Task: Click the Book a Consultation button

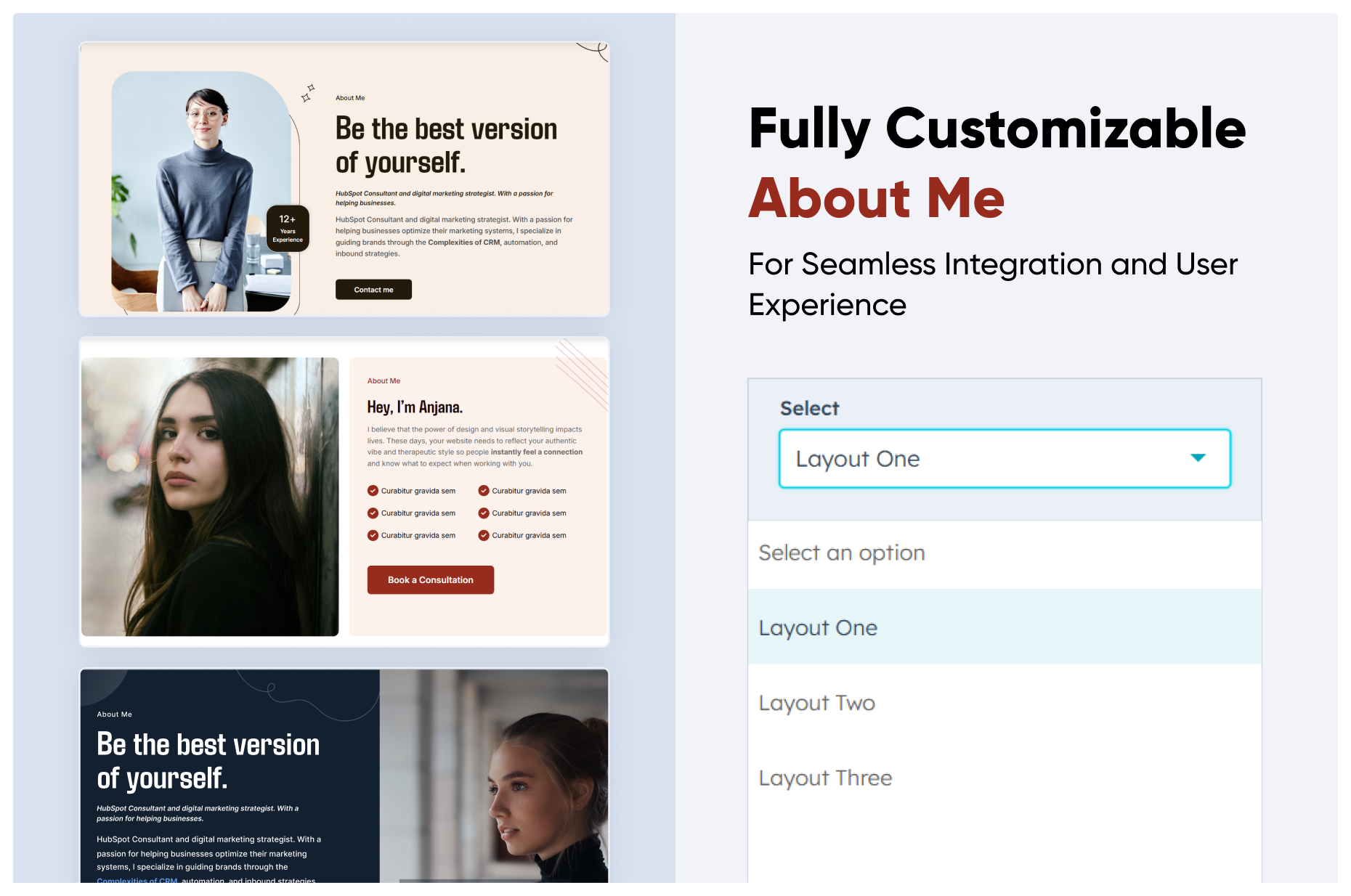Action: [x=431, y=580]
